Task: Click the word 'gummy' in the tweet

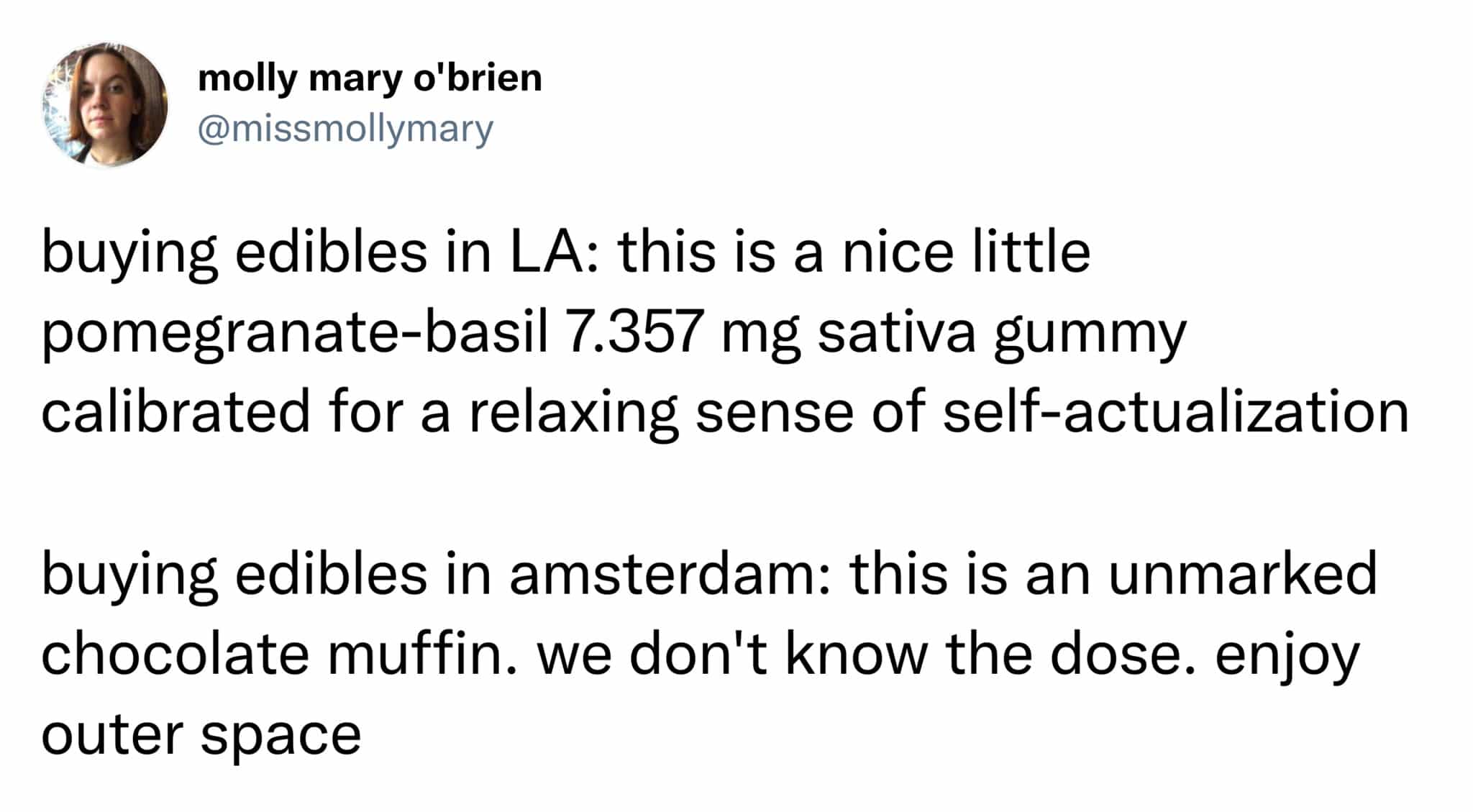Action: pos(1090,334)
